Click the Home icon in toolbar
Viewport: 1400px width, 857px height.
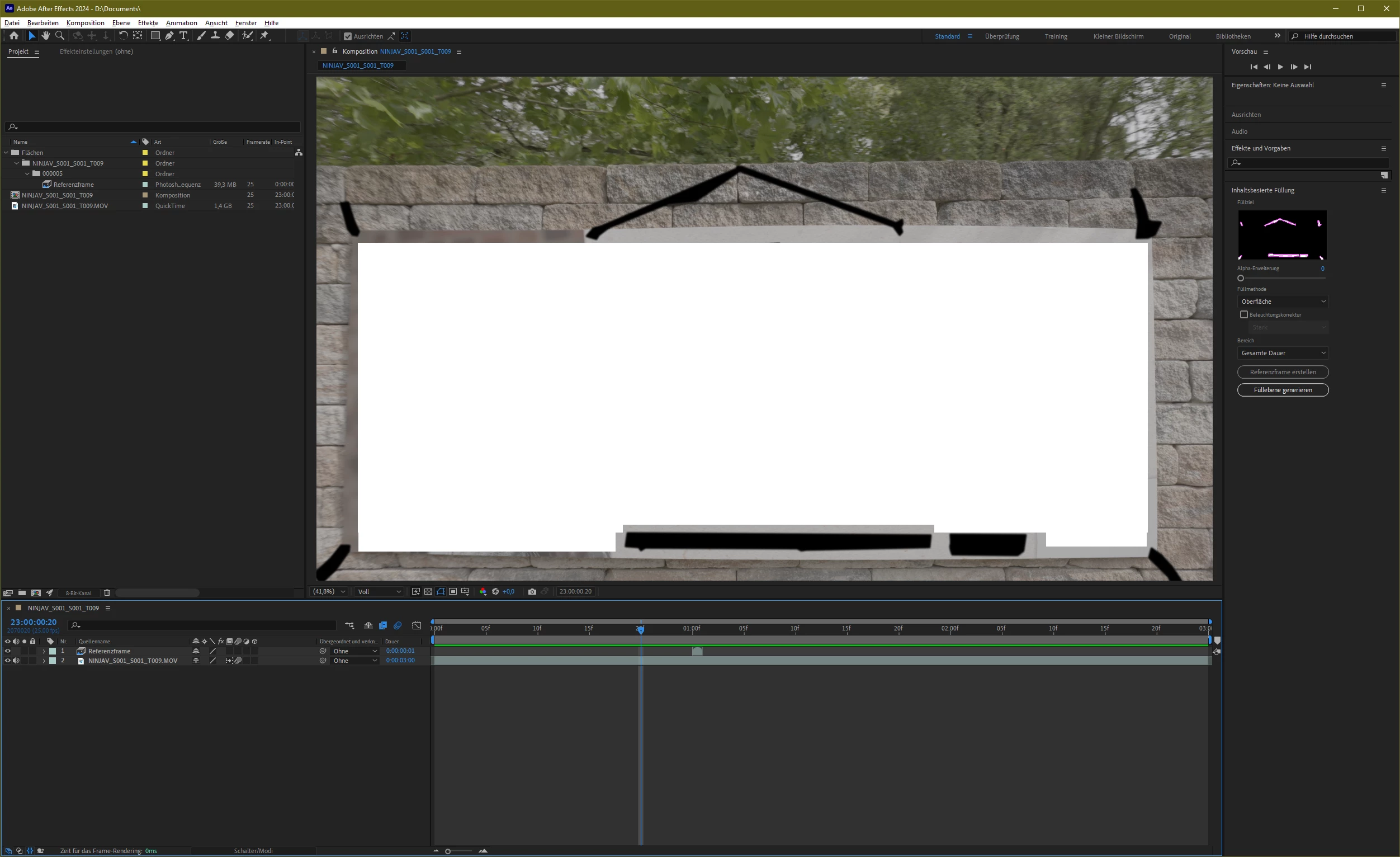click(x=13, y=36)
